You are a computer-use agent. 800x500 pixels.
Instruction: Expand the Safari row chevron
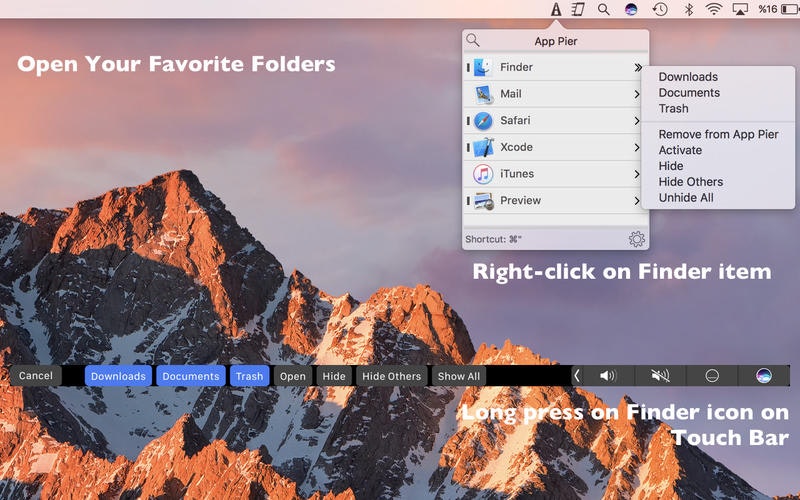(637, 120)
